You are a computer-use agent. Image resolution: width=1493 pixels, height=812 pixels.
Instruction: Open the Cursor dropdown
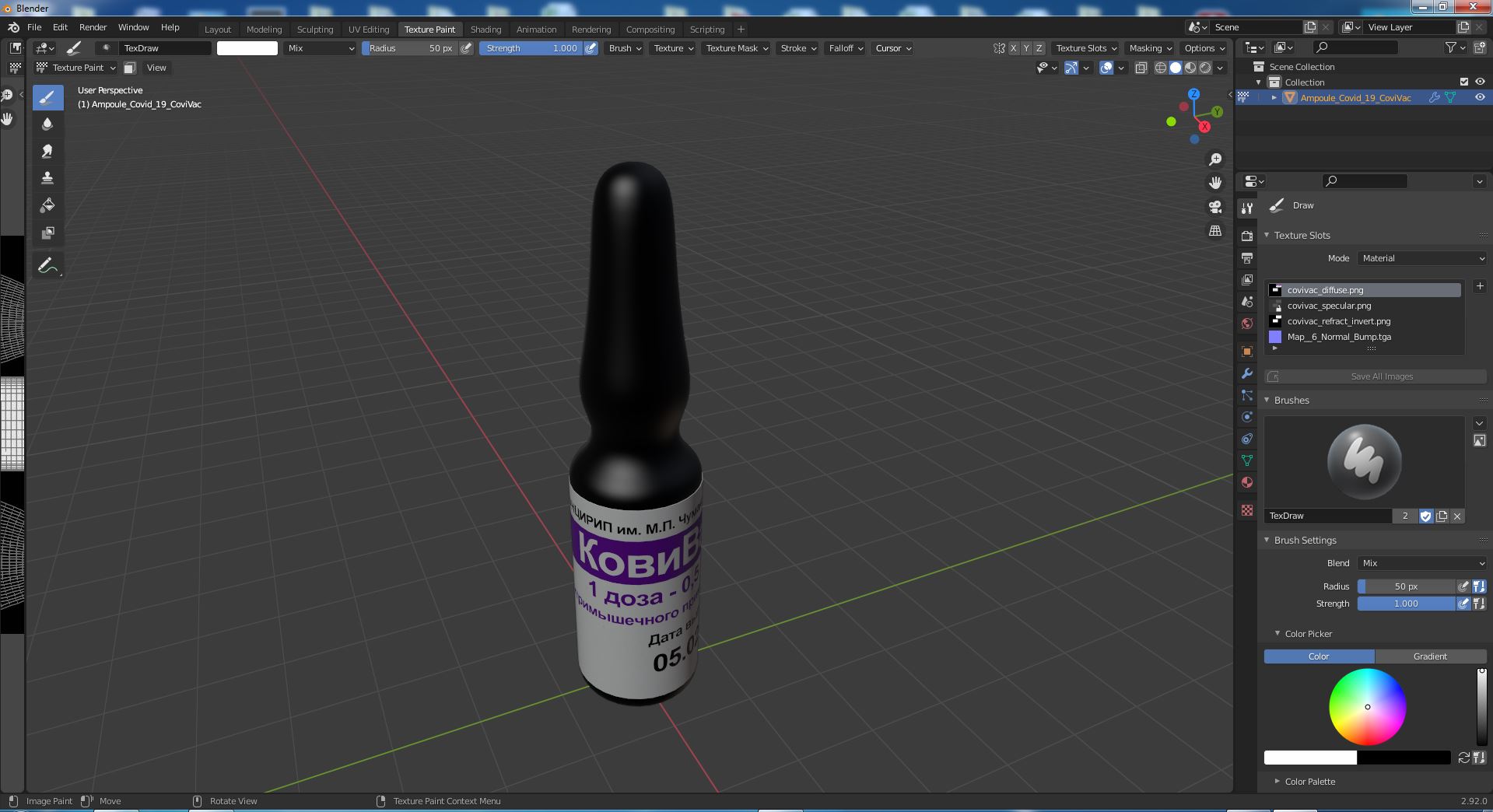[892, 48]
